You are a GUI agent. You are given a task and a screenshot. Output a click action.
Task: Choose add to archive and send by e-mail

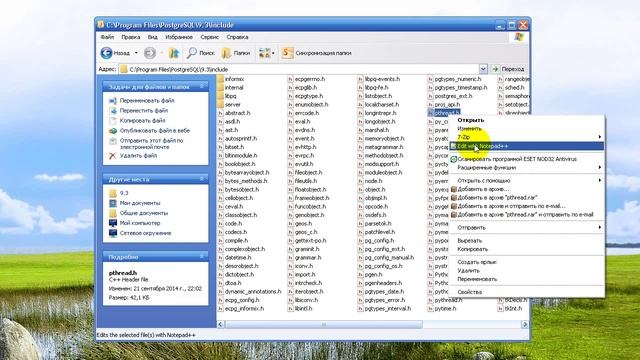[526, 206]
